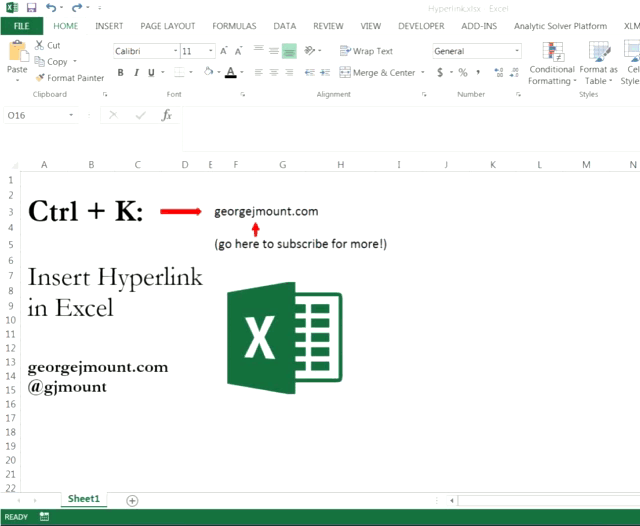Apply Comma Style format
Viewport: 640px width, 526px height.
point(478,73)
